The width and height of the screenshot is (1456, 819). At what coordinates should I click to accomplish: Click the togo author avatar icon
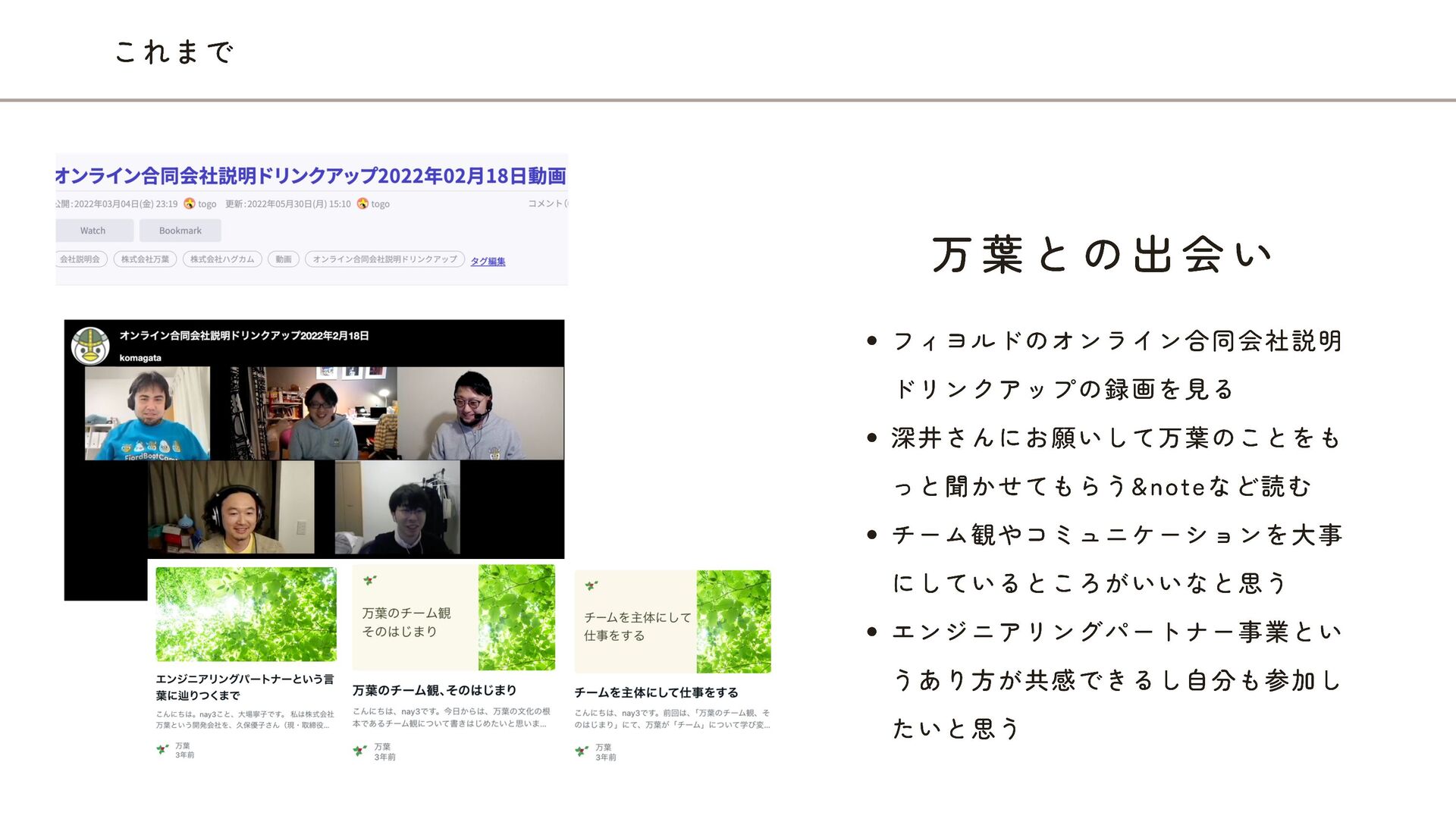click(190, 203)
